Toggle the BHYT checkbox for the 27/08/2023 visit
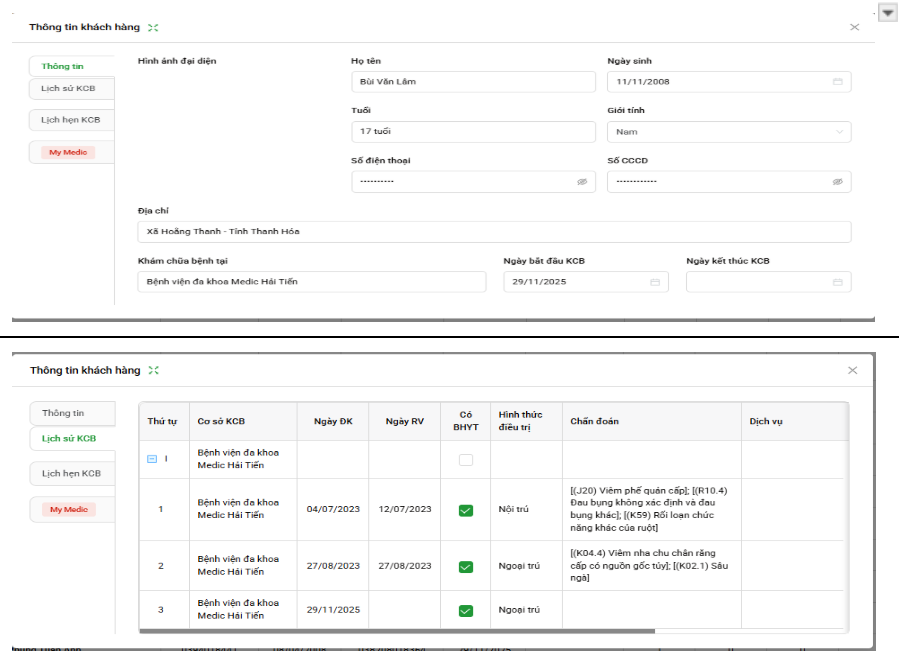The image size is (899, 661). [465, 566]
